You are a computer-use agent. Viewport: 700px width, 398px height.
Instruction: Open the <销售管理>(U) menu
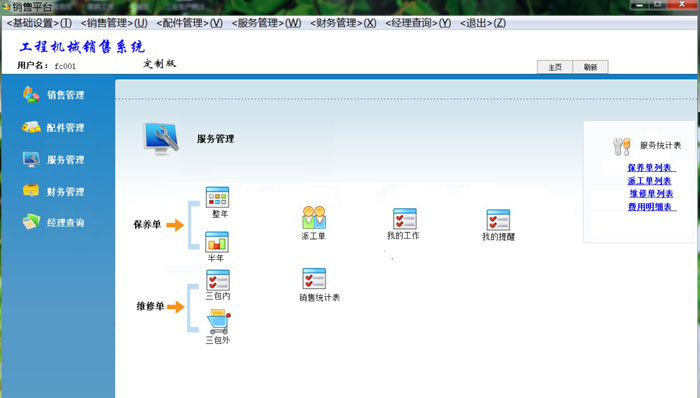click(114, 23)
